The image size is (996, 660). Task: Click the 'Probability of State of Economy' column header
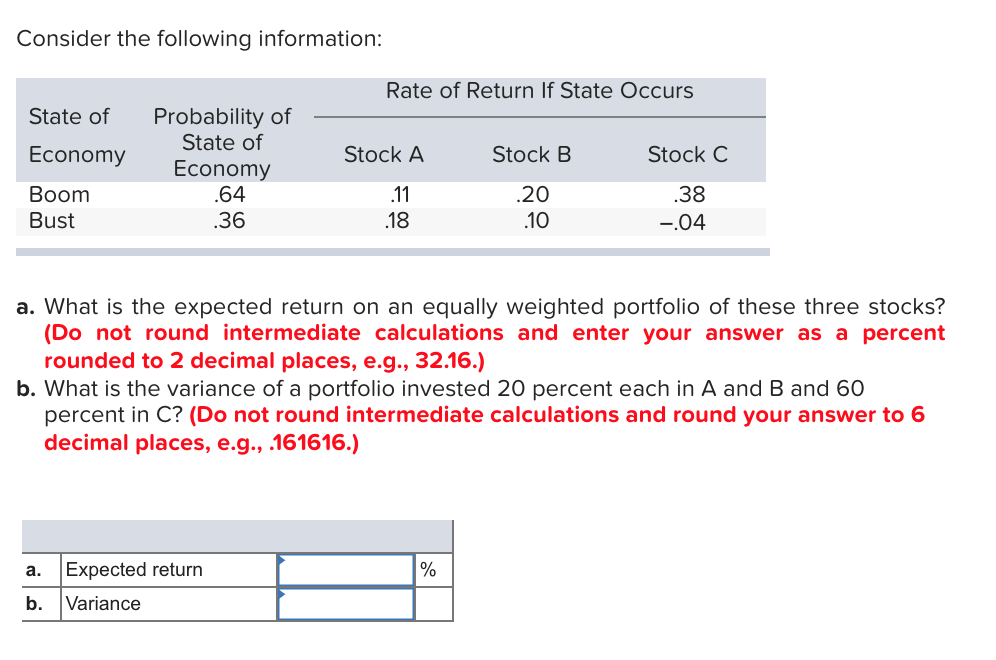click(x=220, y=141)
